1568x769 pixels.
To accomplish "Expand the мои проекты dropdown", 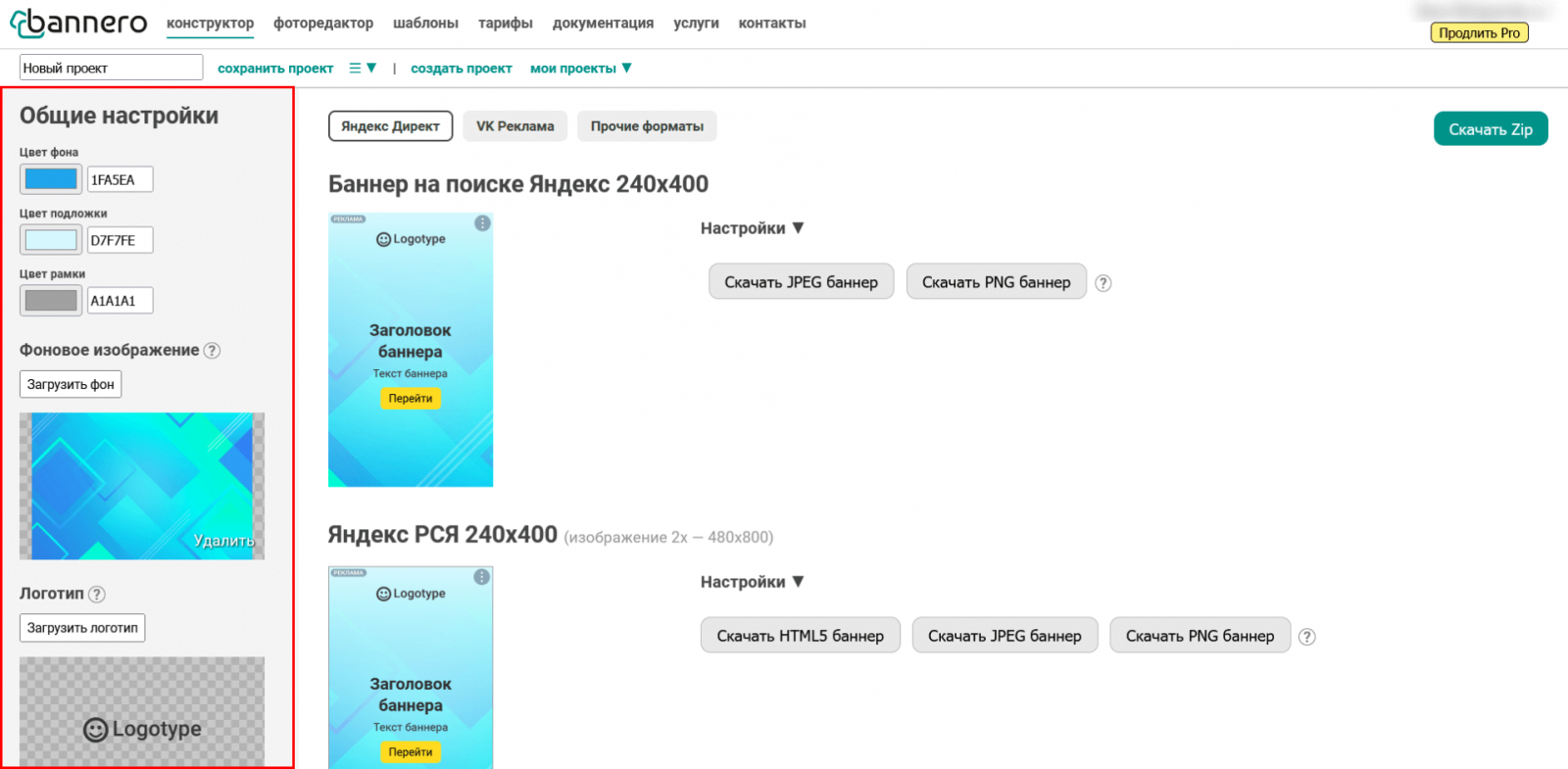I will pos(581,69).
